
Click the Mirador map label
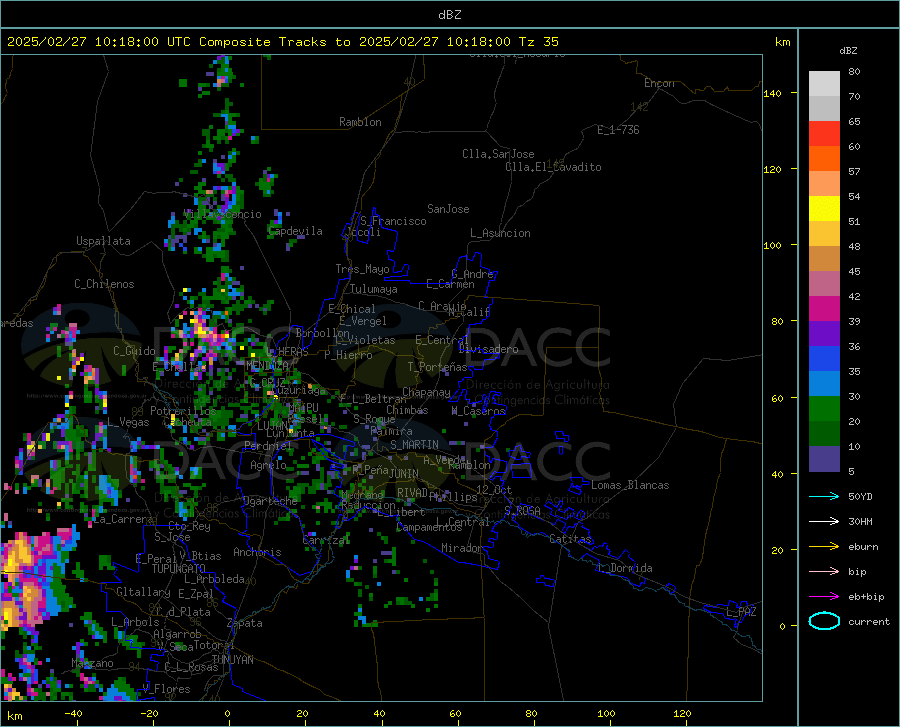[x=461, y=548]
